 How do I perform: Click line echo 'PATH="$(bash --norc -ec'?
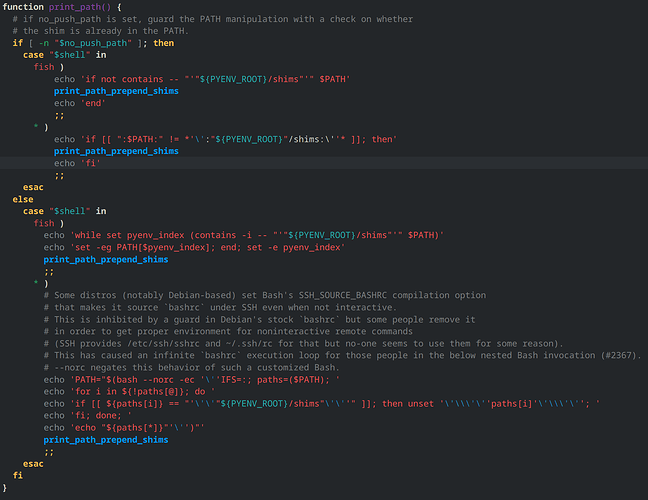(192, 380)
